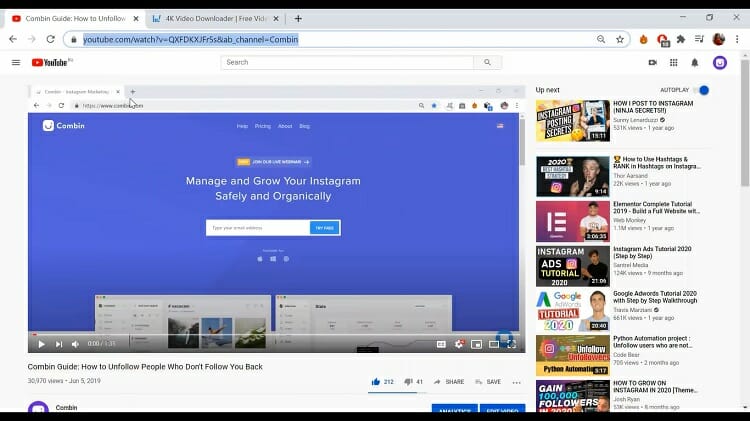Open the YouTube account avatar menu
Screen dimensions: 750x421
(719, 63)
